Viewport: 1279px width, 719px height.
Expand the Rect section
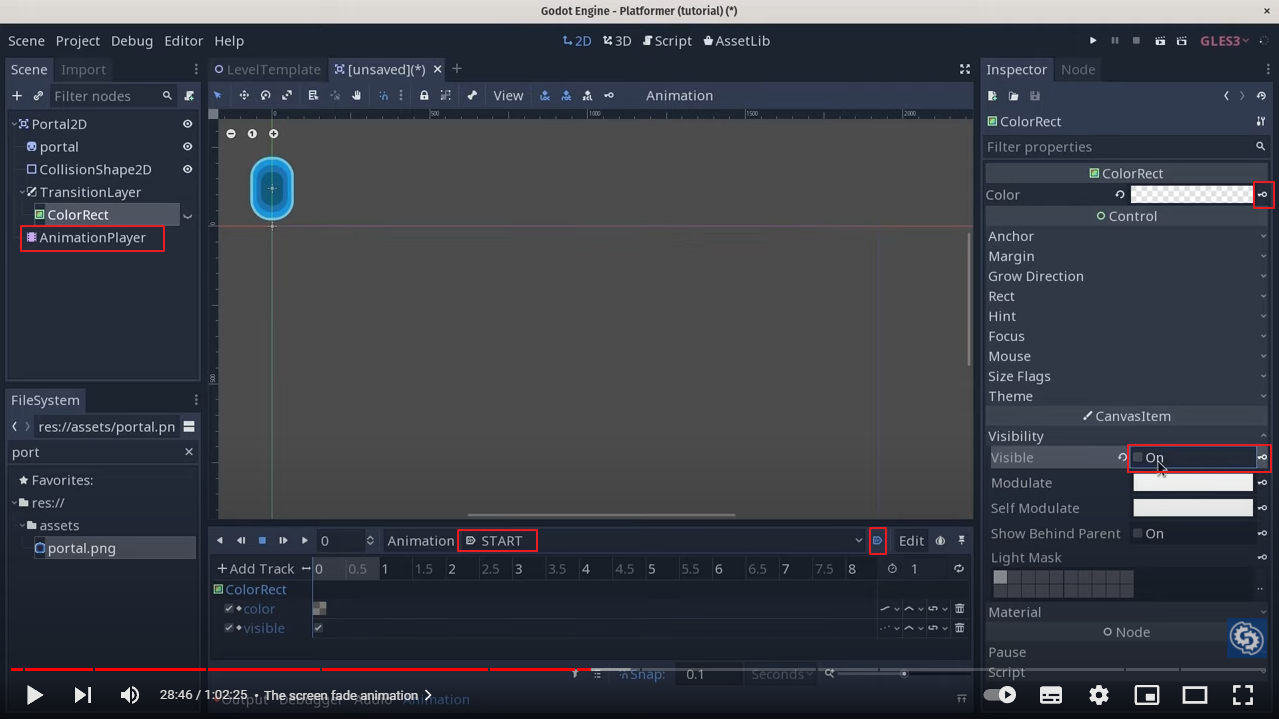click(x=1127, y=296)
